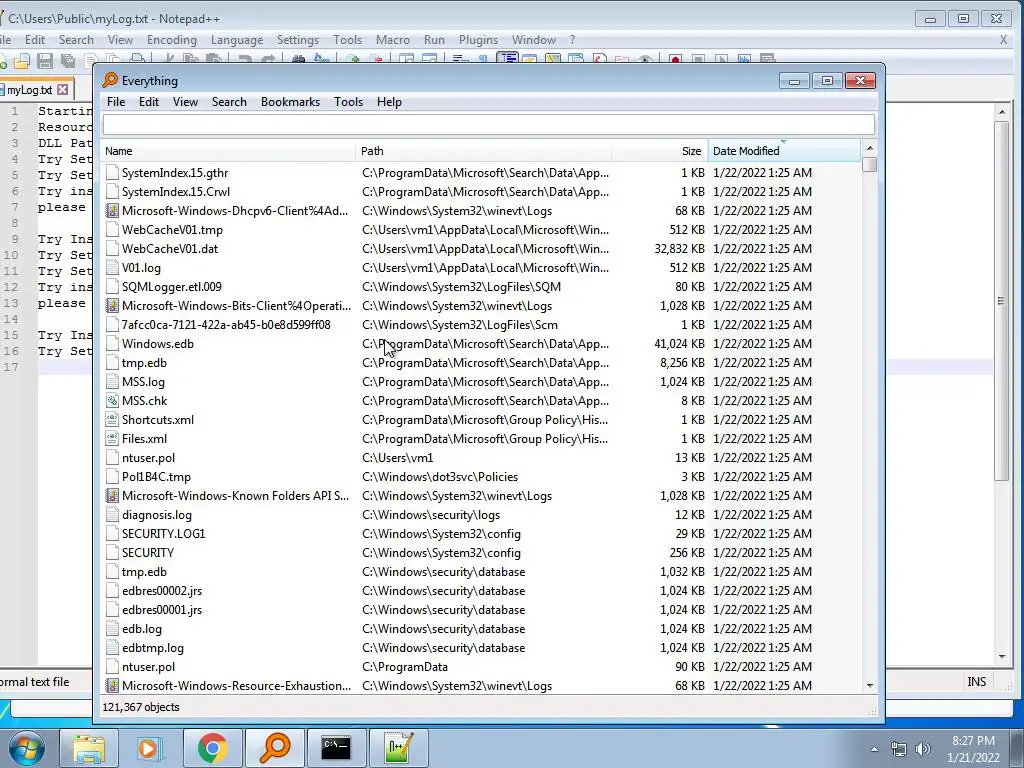Click the file icon beside WebCacheV01.dat
The width and height of the screenshot is (1024, 768).
pyautogui.click(x=112, y=249)
